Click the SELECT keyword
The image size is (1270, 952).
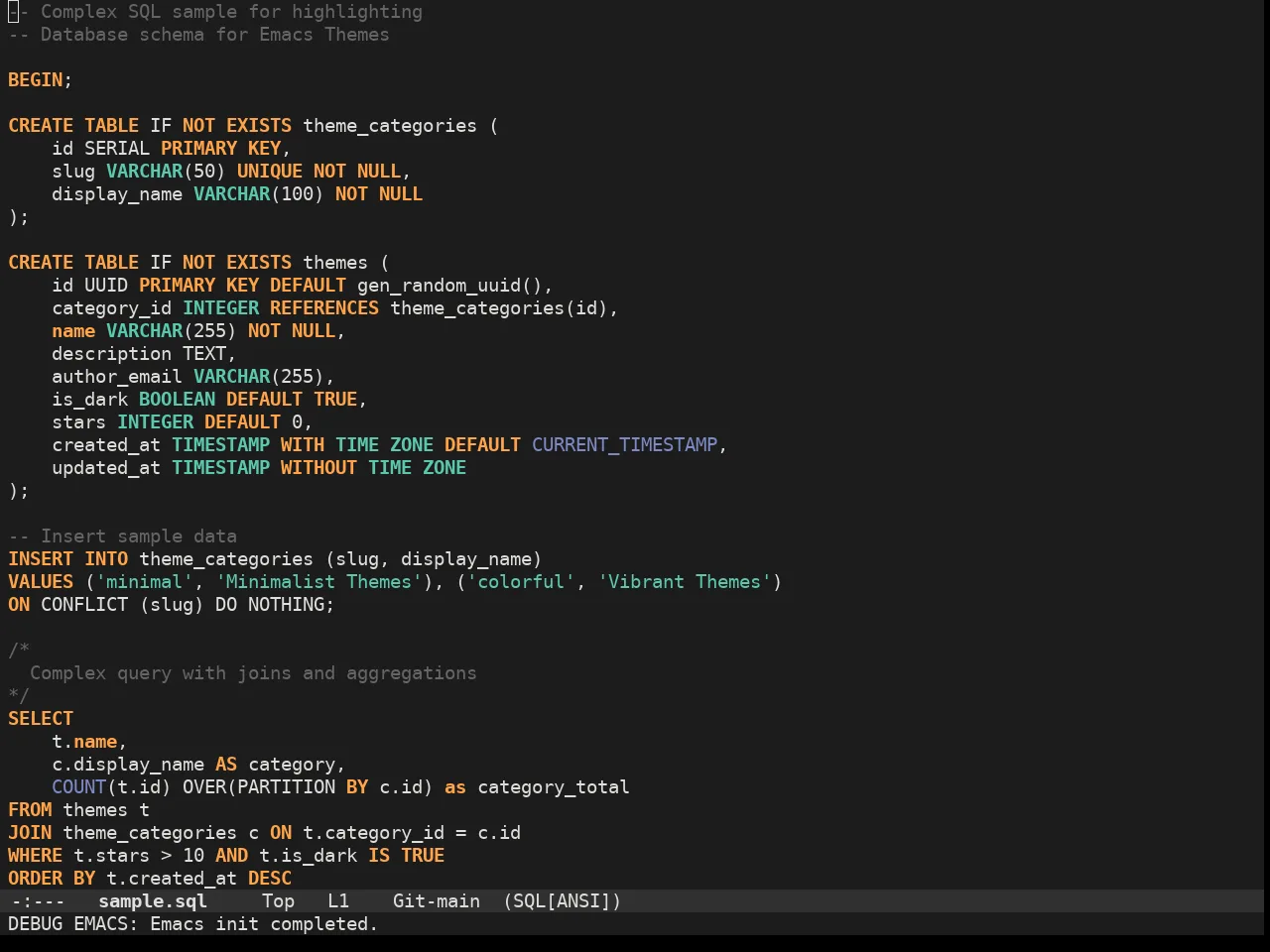pos(41,719)
